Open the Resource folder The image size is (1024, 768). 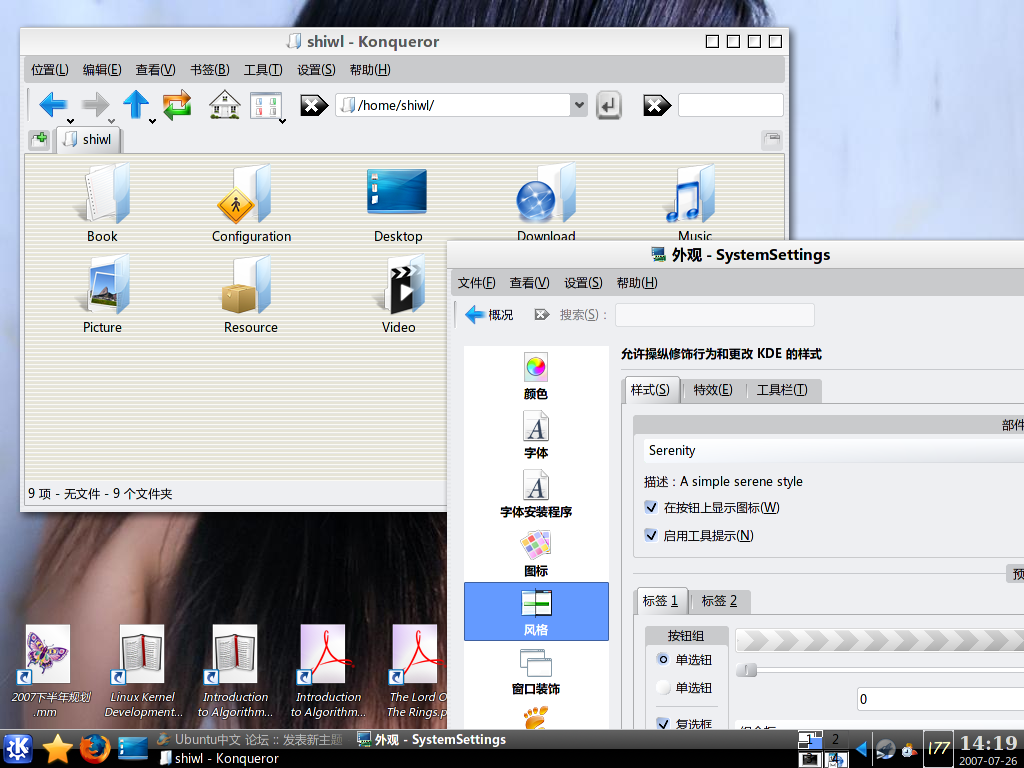pyautogui.click(x=251, y=295)
